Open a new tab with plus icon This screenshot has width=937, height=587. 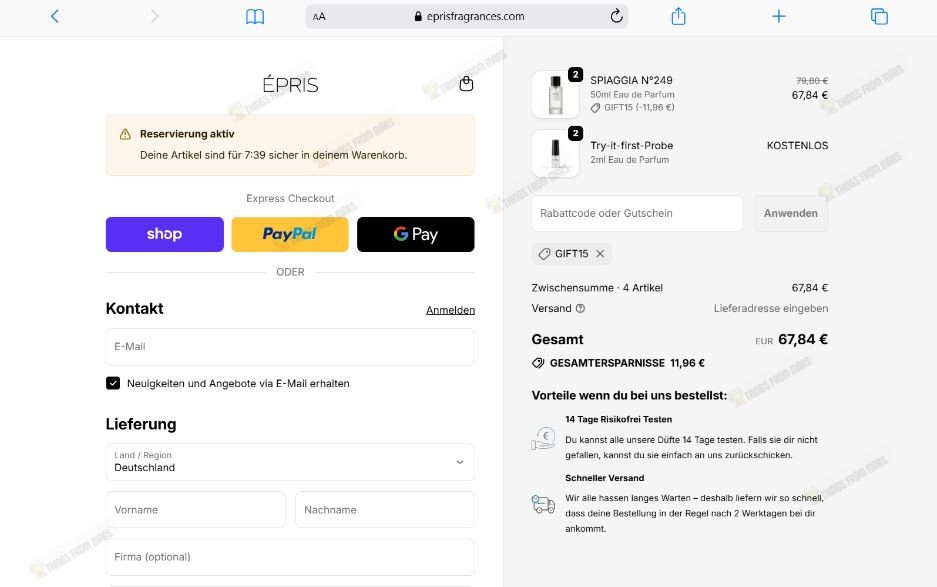point(779,16)
